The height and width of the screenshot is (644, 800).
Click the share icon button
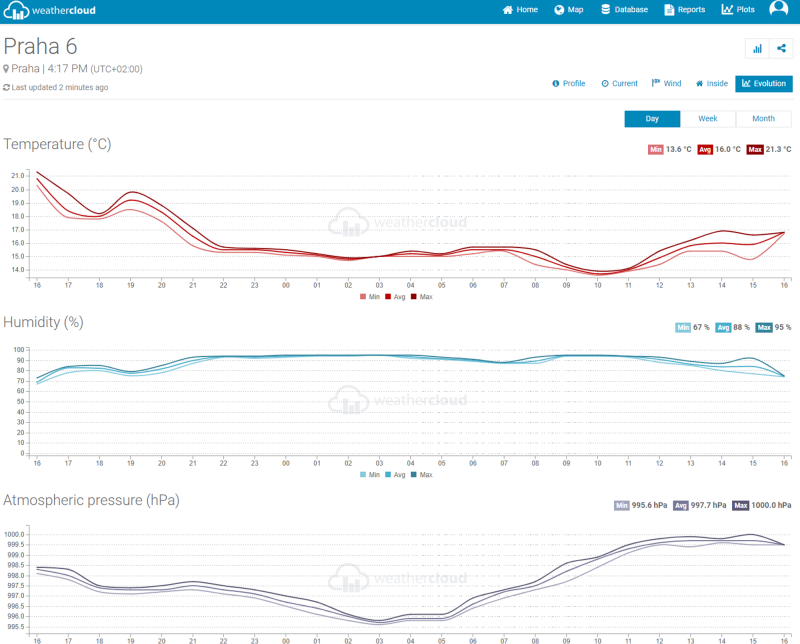pos(781,48)
